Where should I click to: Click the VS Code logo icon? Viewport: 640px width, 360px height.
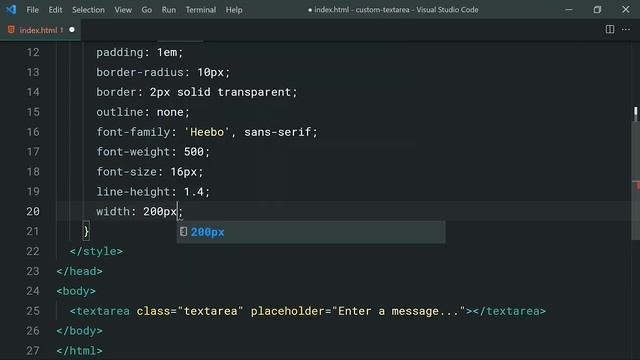pos(11,9)
